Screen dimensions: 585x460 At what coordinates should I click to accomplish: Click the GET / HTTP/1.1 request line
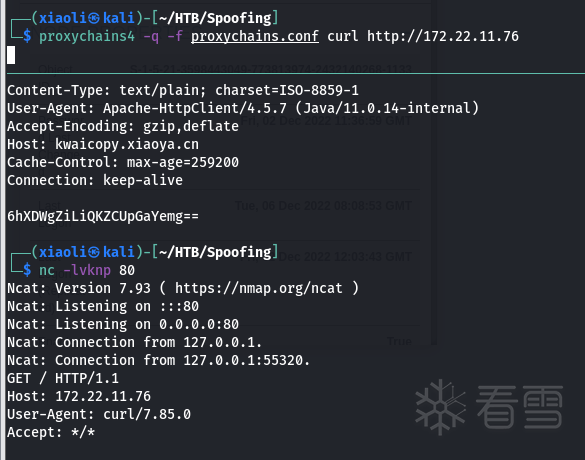63,379
